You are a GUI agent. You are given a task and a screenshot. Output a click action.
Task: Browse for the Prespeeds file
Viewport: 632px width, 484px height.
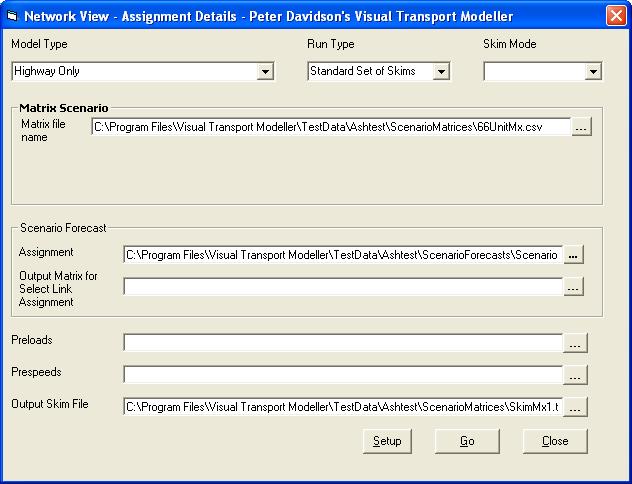(575, 375)
